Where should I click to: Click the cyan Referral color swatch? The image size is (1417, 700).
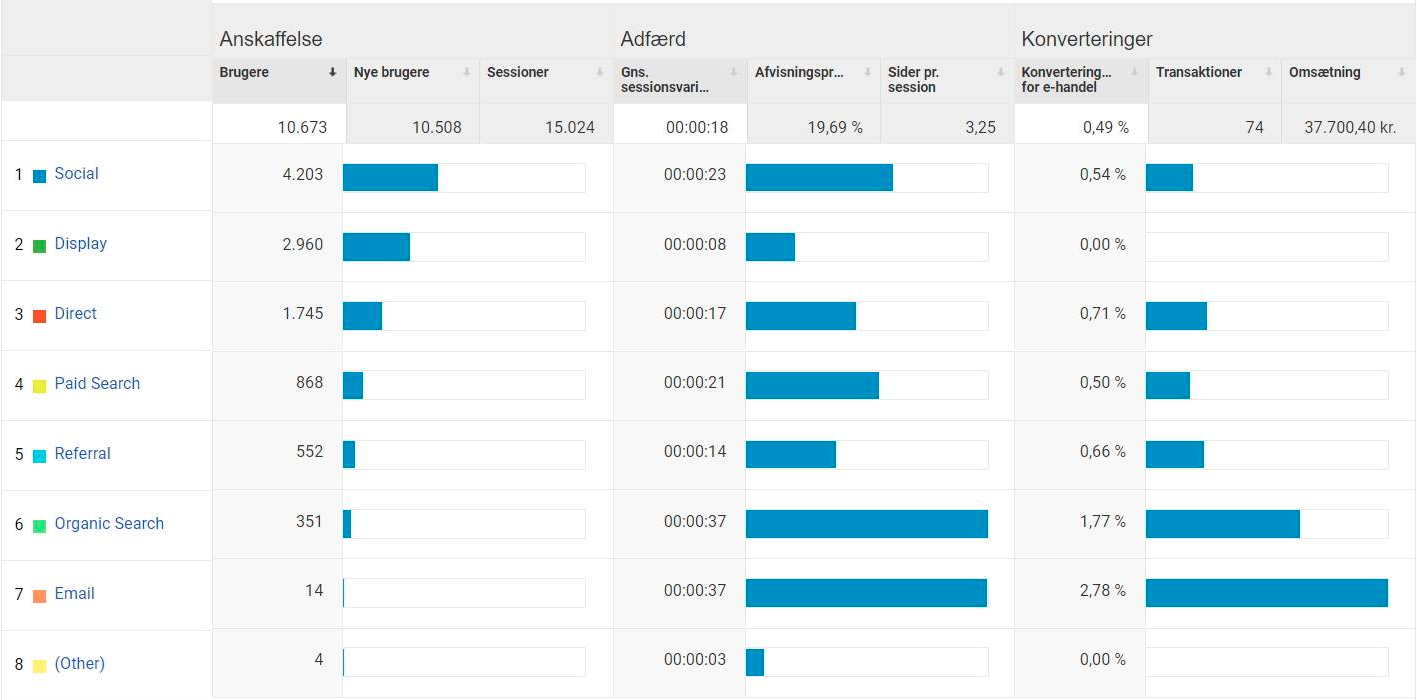40,456
